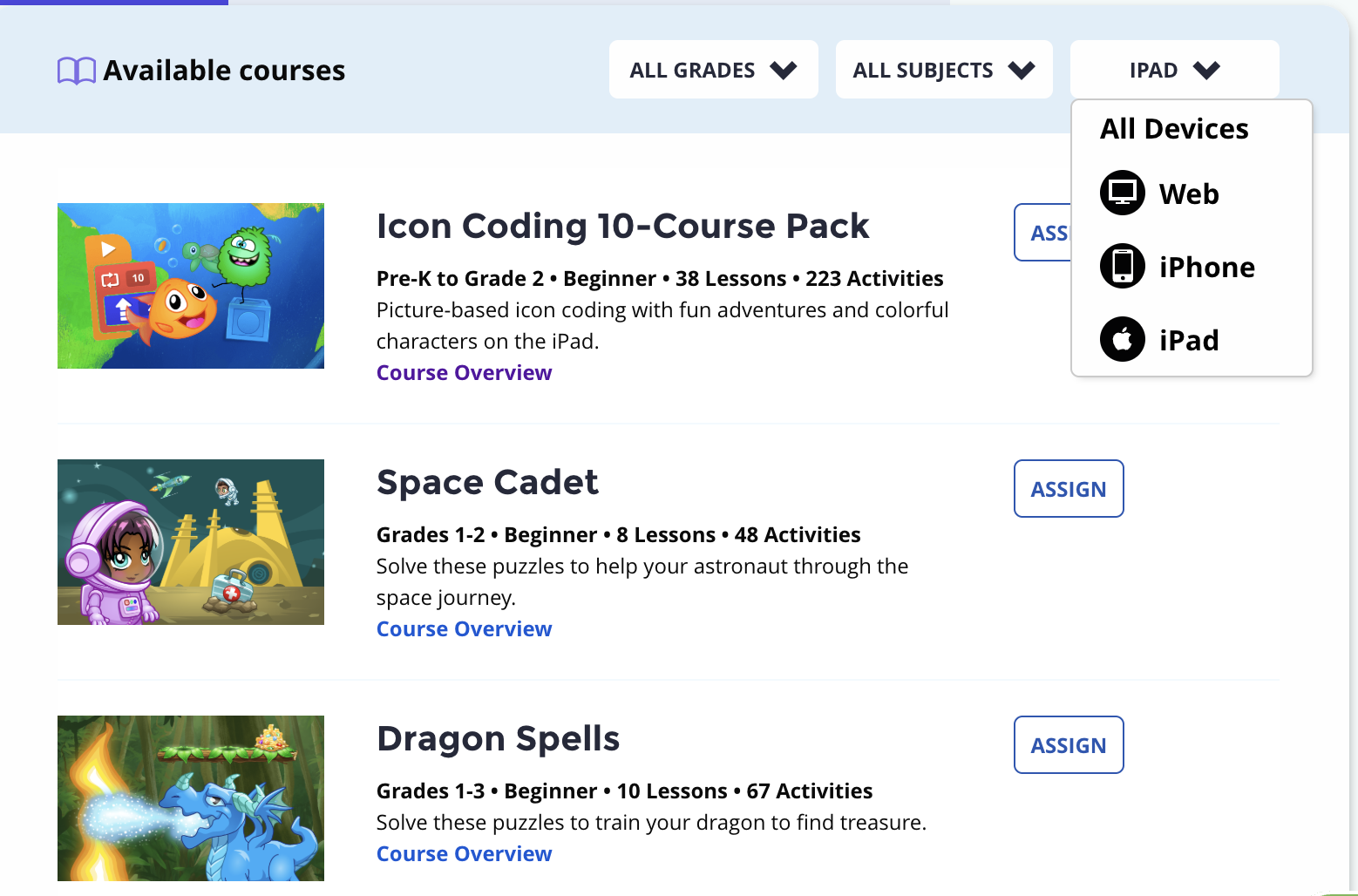
Task: Assign the Dragon Spells course
Action: pos(1069,745)
